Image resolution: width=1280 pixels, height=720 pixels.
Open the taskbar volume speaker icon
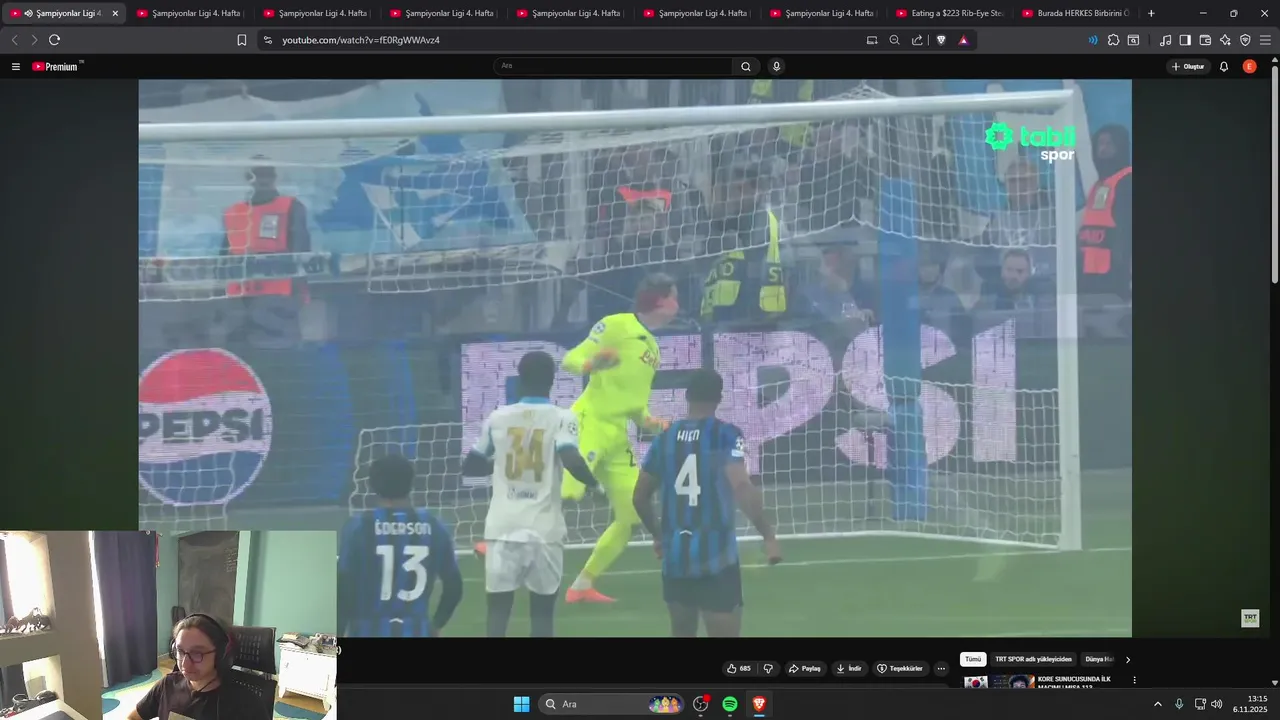tap(1217, 704)
